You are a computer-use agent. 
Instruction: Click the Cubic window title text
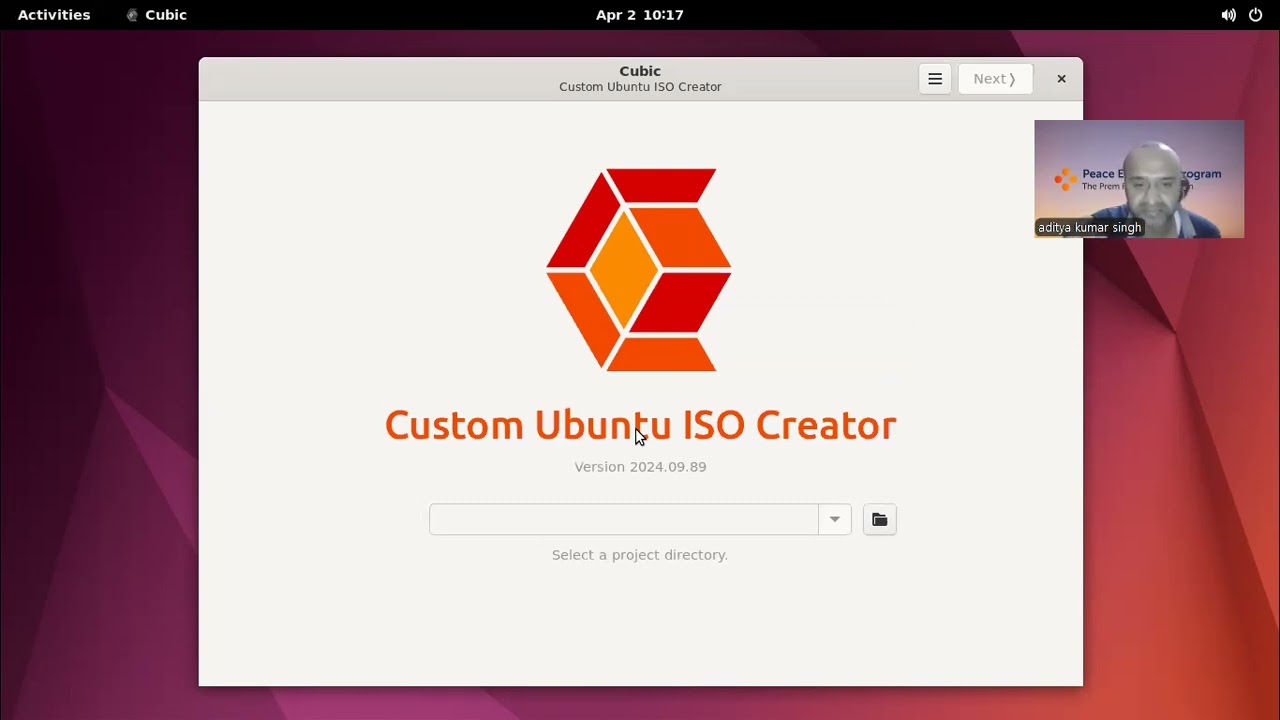640,71
